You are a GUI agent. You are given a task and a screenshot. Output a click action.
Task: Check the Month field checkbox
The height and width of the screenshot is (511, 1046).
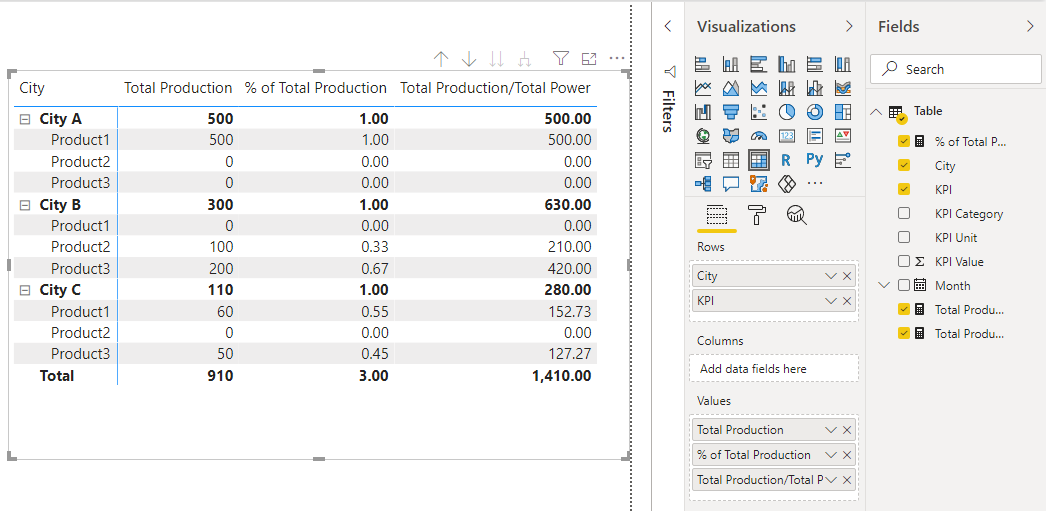pyautogui.click(x=904, y=286)
